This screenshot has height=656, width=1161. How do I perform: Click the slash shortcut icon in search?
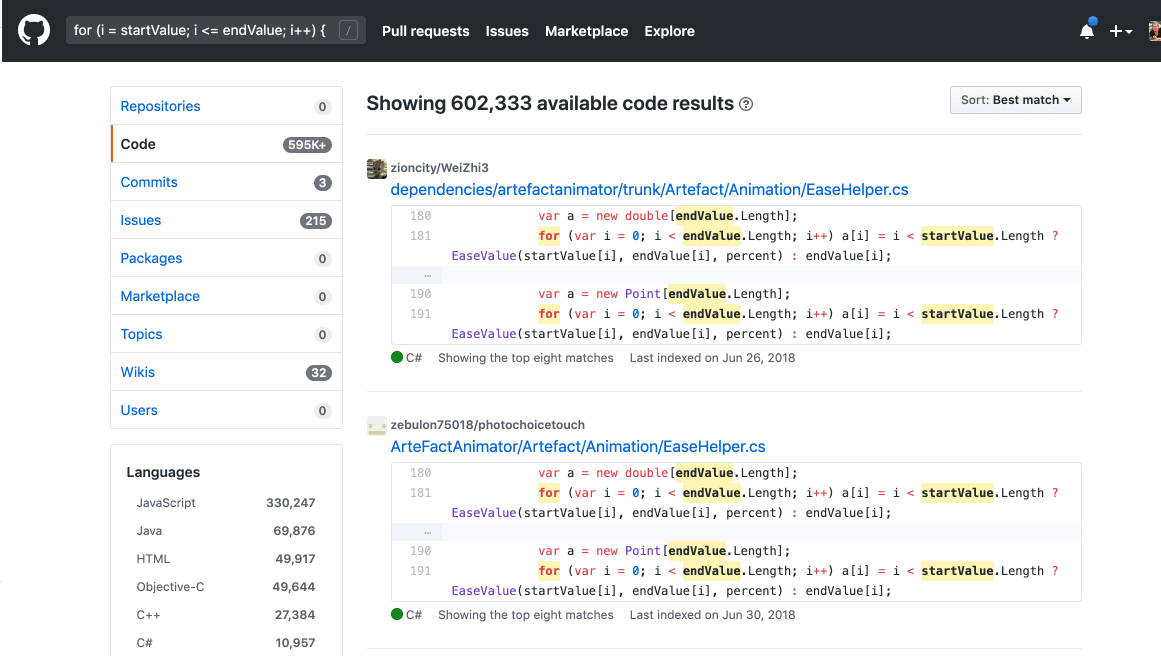tap(347, 31)
